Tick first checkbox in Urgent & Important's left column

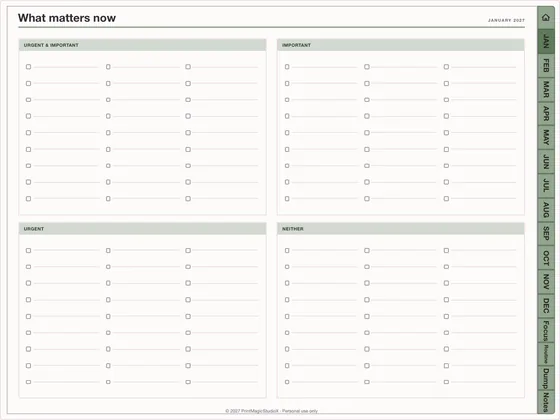point(29,67)
